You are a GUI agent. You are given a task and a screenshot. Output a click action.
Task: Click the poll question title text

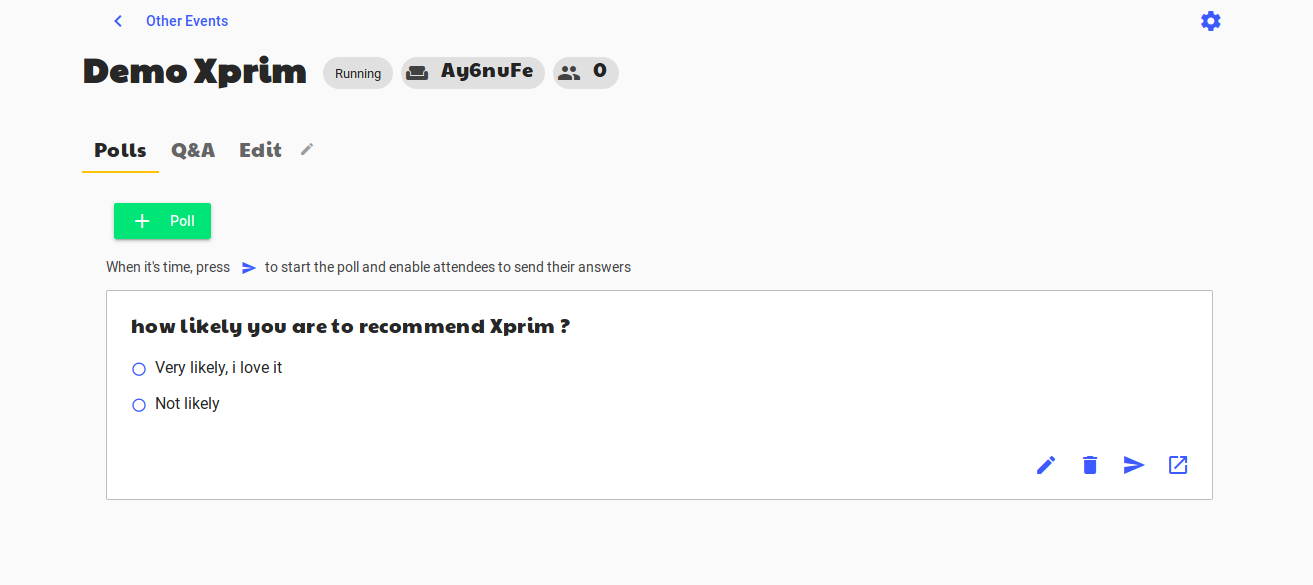(x=350, y=326)
